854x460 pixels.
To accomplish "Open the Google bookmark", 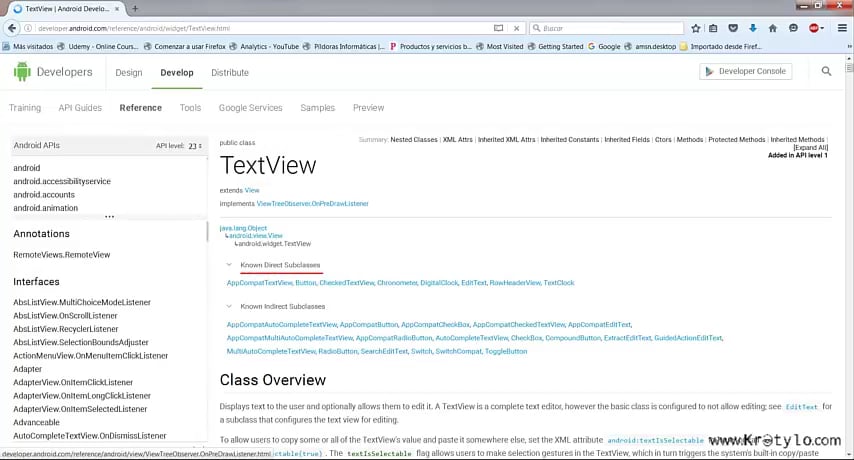I will point(604,46).
